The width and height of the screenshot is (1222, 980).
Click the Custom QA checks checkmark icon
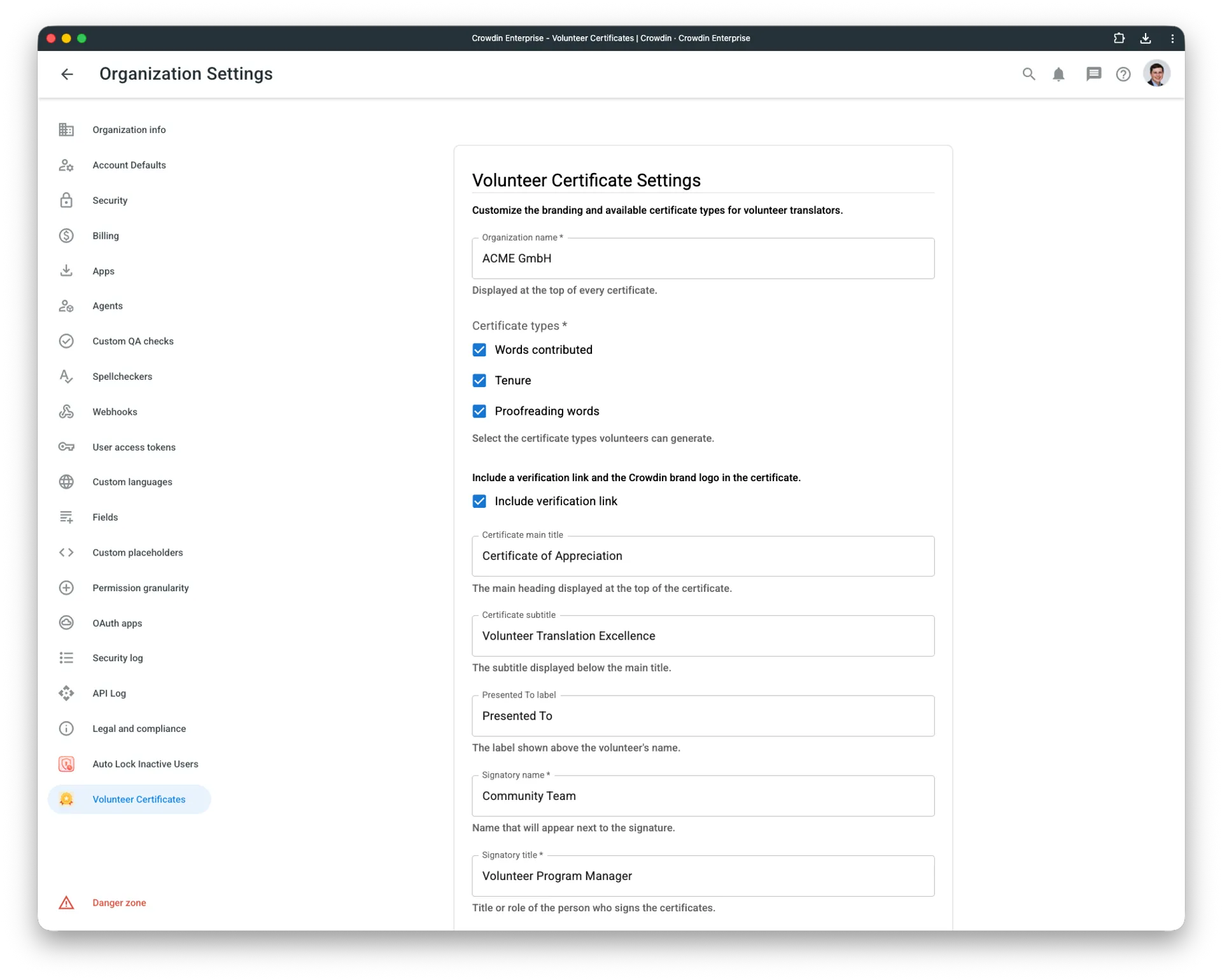[x=67, y=341]
